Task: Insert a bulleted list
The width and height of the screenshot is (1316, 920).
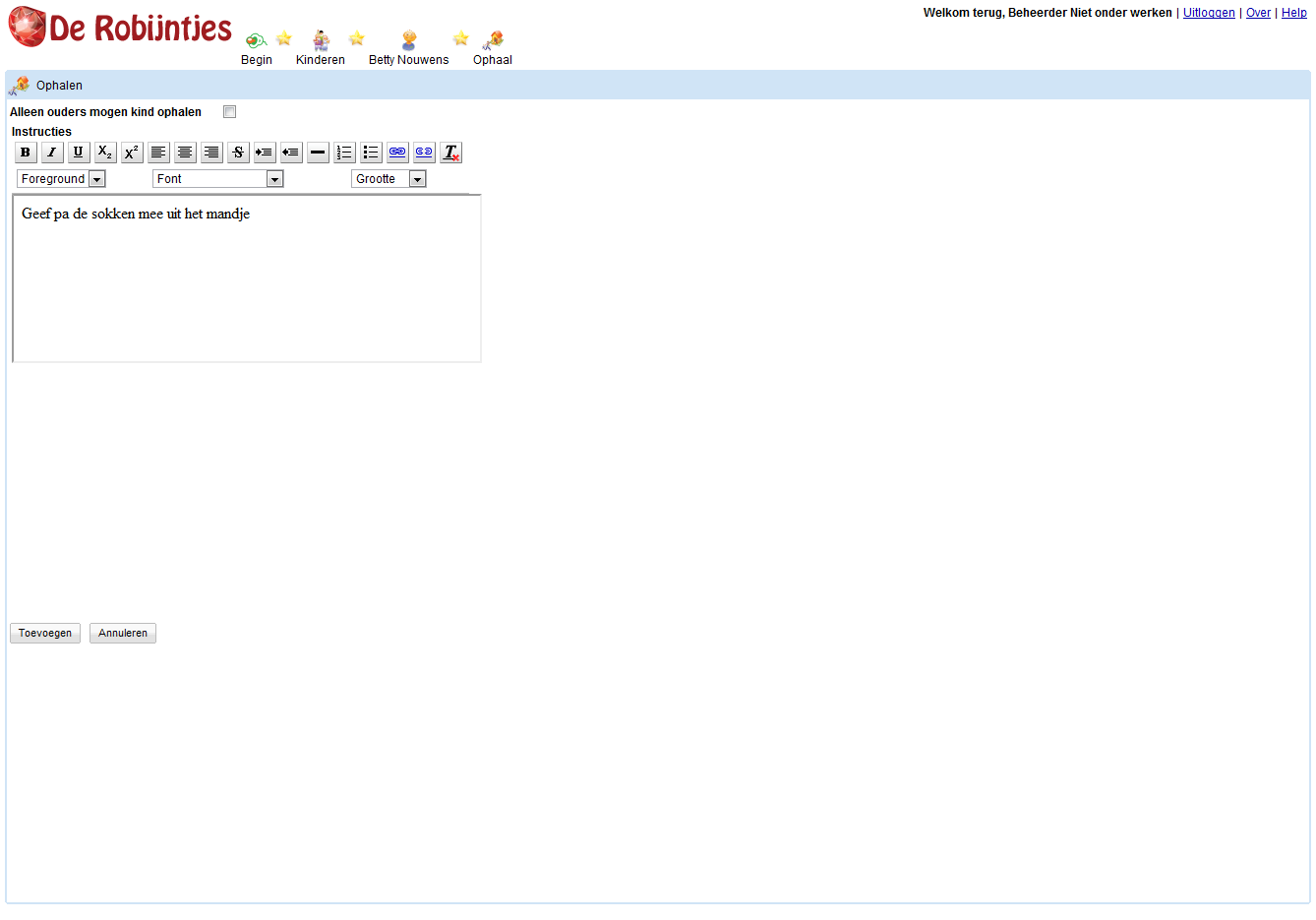Action: pyautogui.click(x=371, y=153)
